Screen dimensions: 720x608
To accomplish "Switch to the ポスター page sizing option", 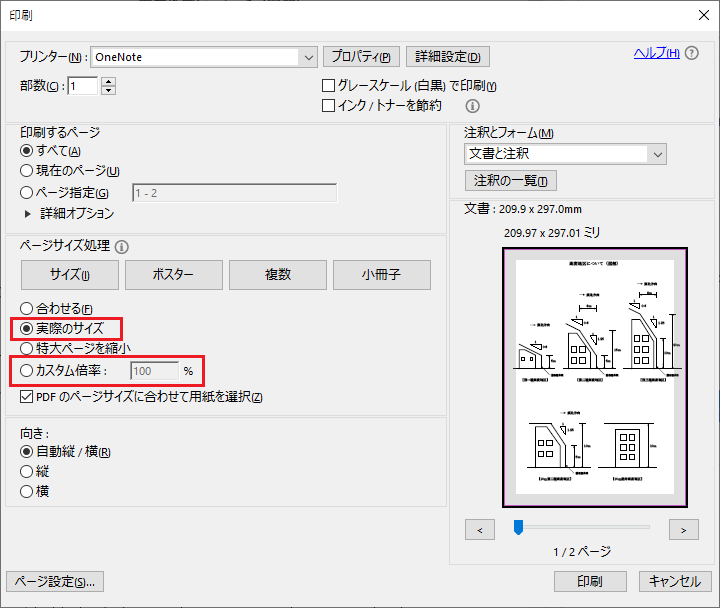I will coord(174,275).
